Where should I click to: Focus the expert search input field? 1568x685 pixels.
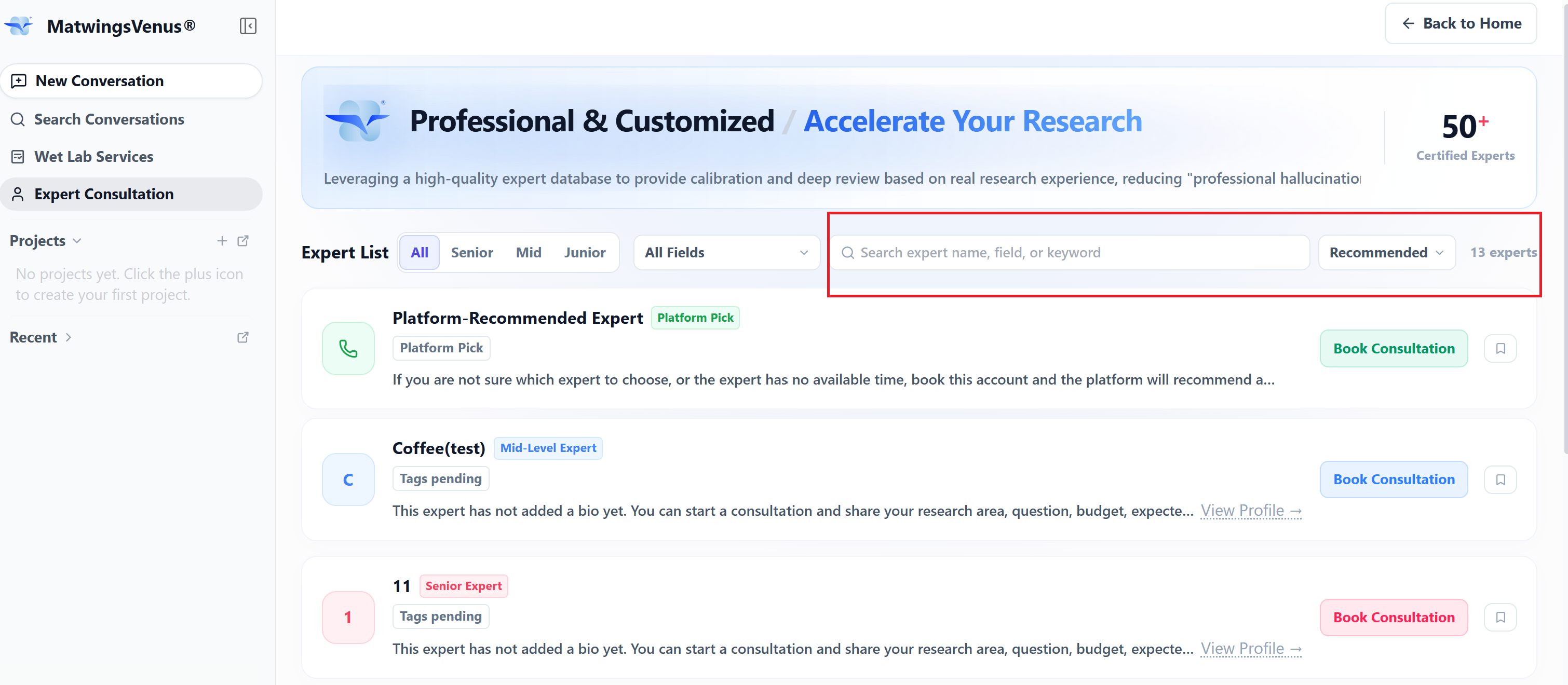[x=1071, y=253]
